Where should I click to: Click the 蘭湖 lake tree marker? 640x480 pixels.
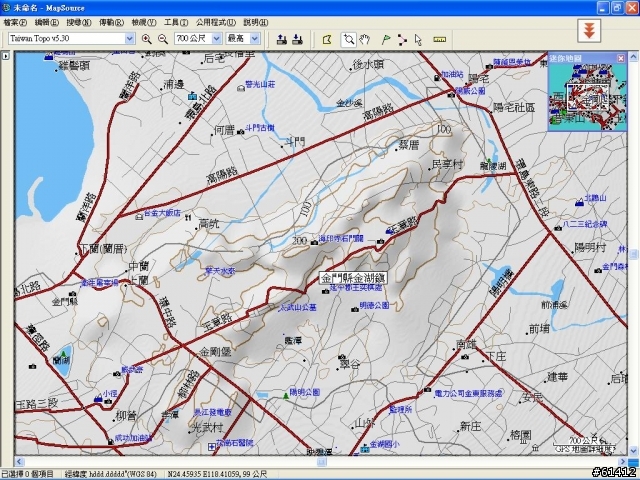tap(63, 354)
